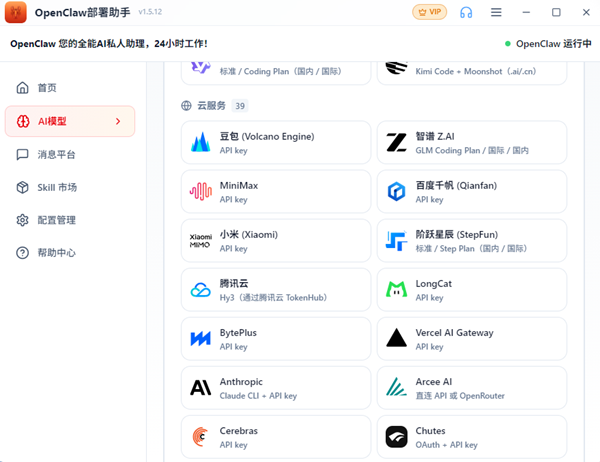Screen dimensions: 600x462
Task: Select the MiniMax provider card
Action: tap(276, 192)
